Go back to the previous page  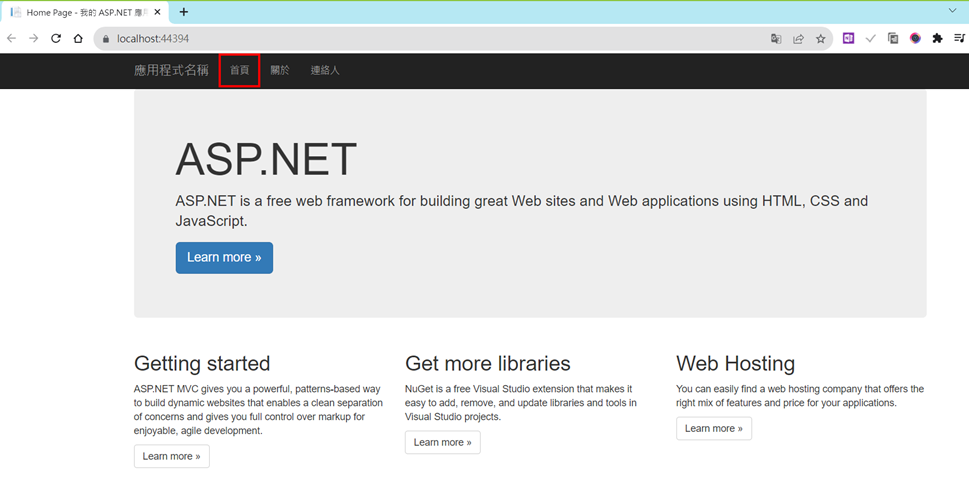pyautogui.click(x=12, y=38)
